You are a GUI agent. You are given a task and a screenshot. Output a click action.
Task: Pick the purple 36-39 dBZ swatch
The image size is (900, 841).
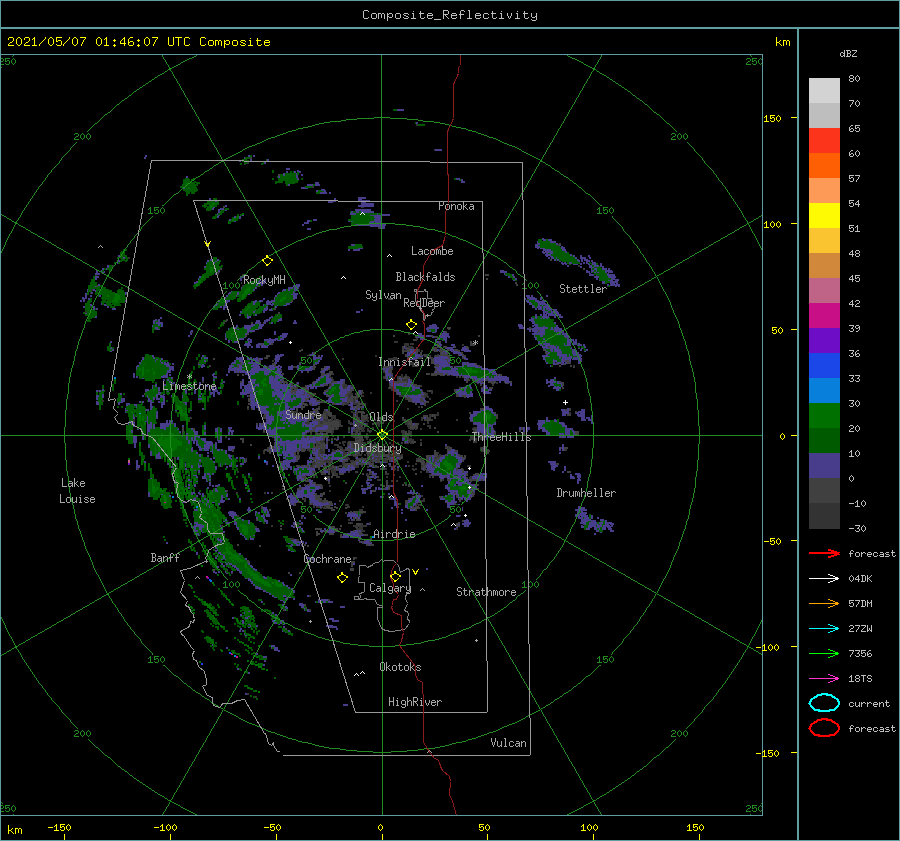pyautogui.click(x=824, y=340)
